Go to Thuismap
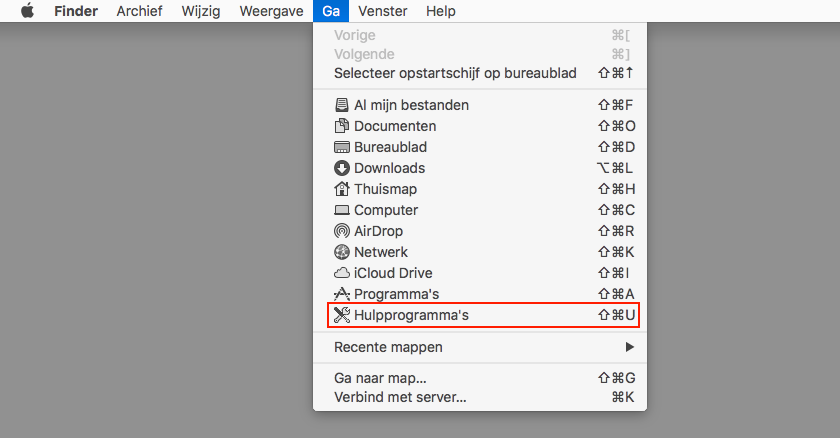Screen dimensions: 840x438 [x=480, y=189]
